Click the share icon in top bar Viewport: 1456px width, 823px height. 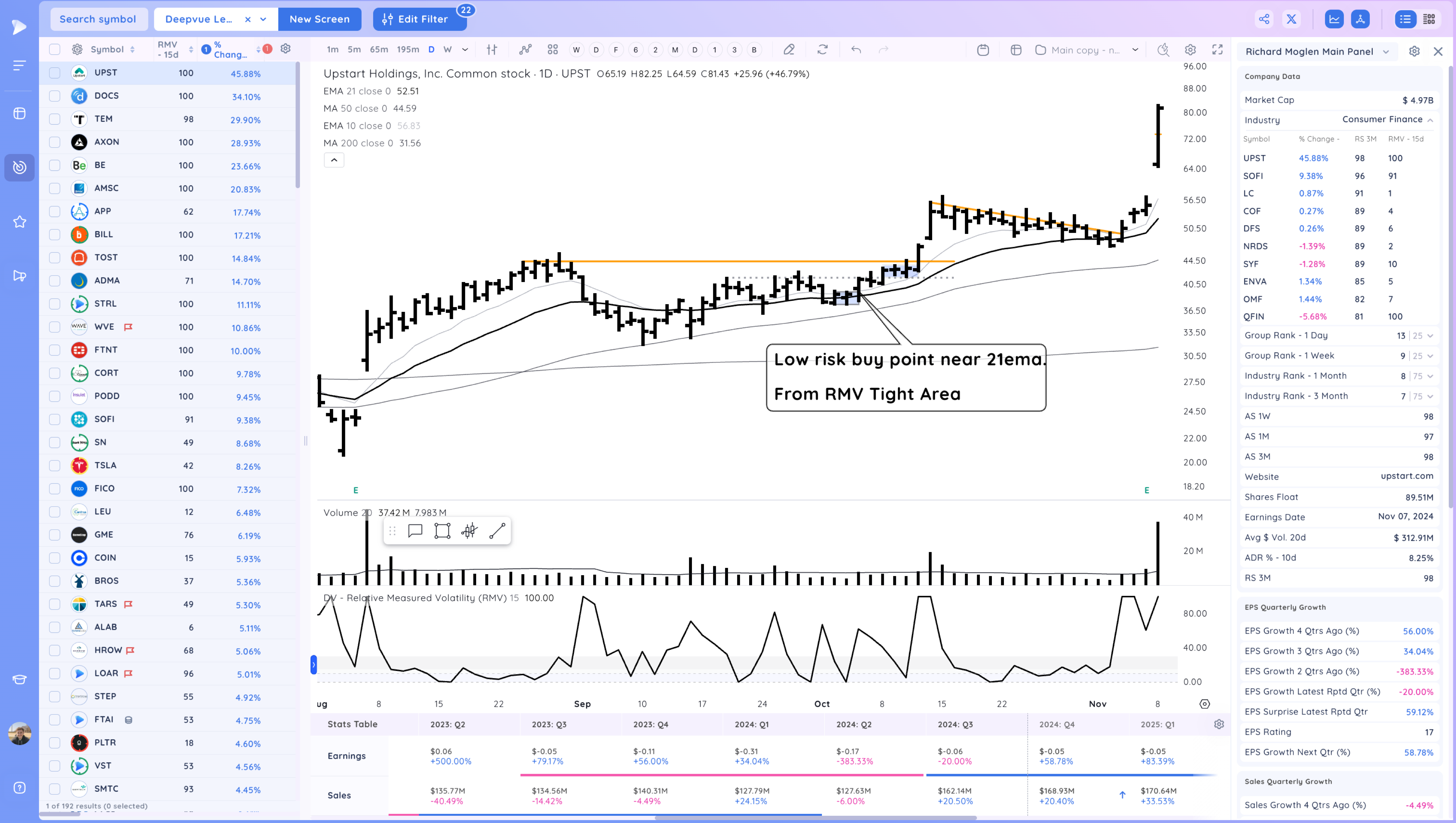coord(1264,19)
